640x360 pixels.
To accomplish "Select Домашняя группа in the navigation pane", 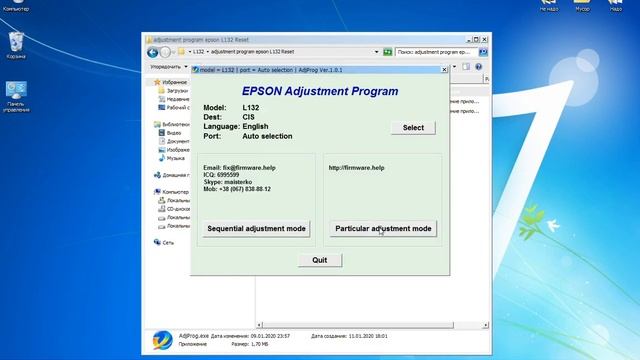I will (x=171, y=175).
